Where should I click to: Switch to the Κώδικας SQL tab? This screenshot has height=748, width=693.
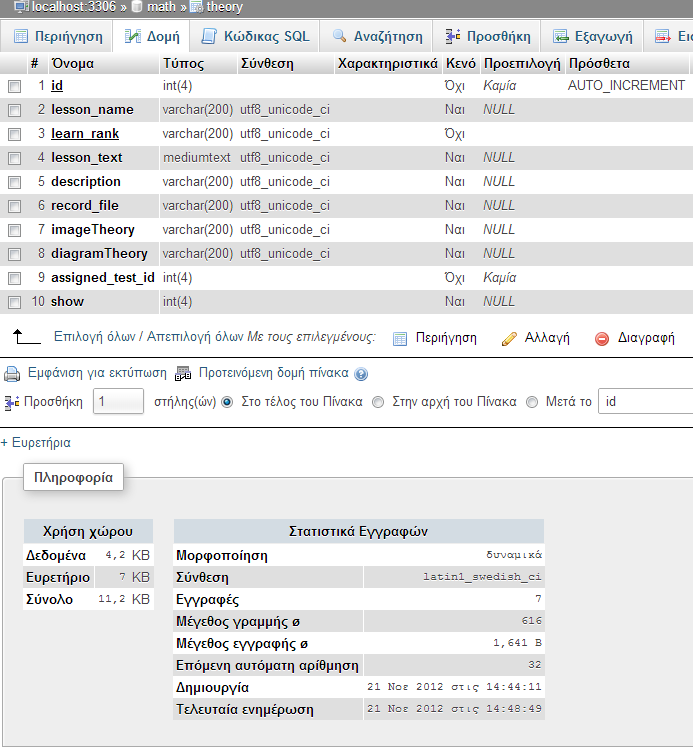tap(254, 36)
